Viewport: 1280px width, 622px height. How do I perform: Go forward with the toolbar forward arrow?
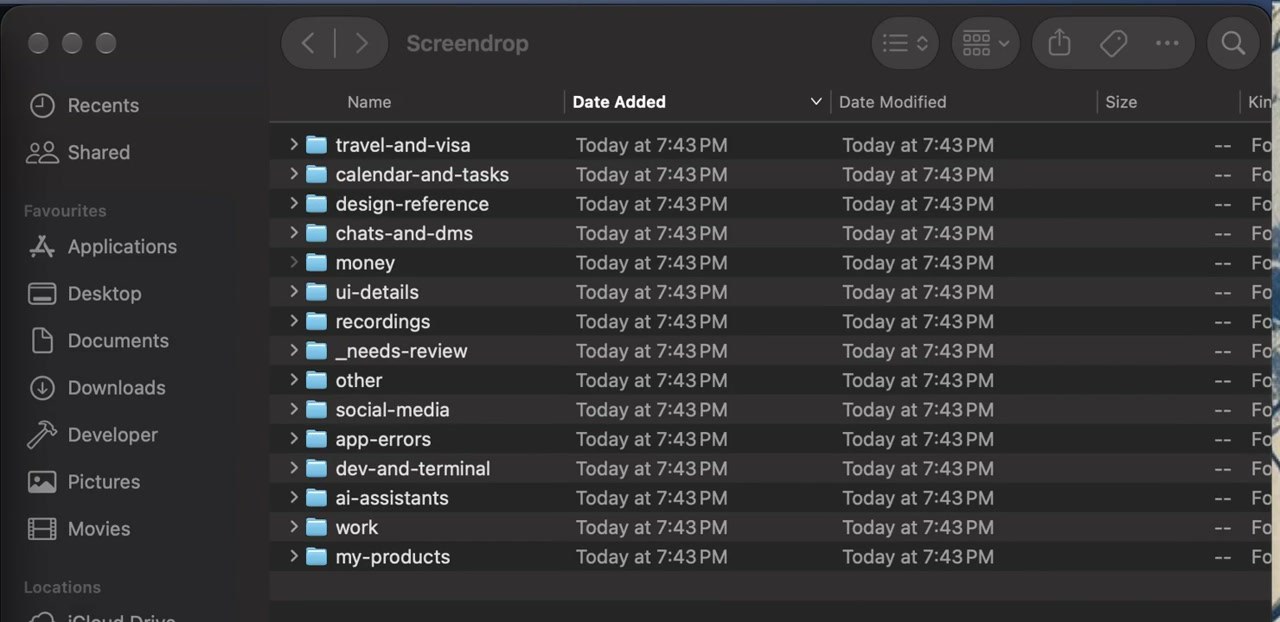pyautogui.click(x=361, y=43)
